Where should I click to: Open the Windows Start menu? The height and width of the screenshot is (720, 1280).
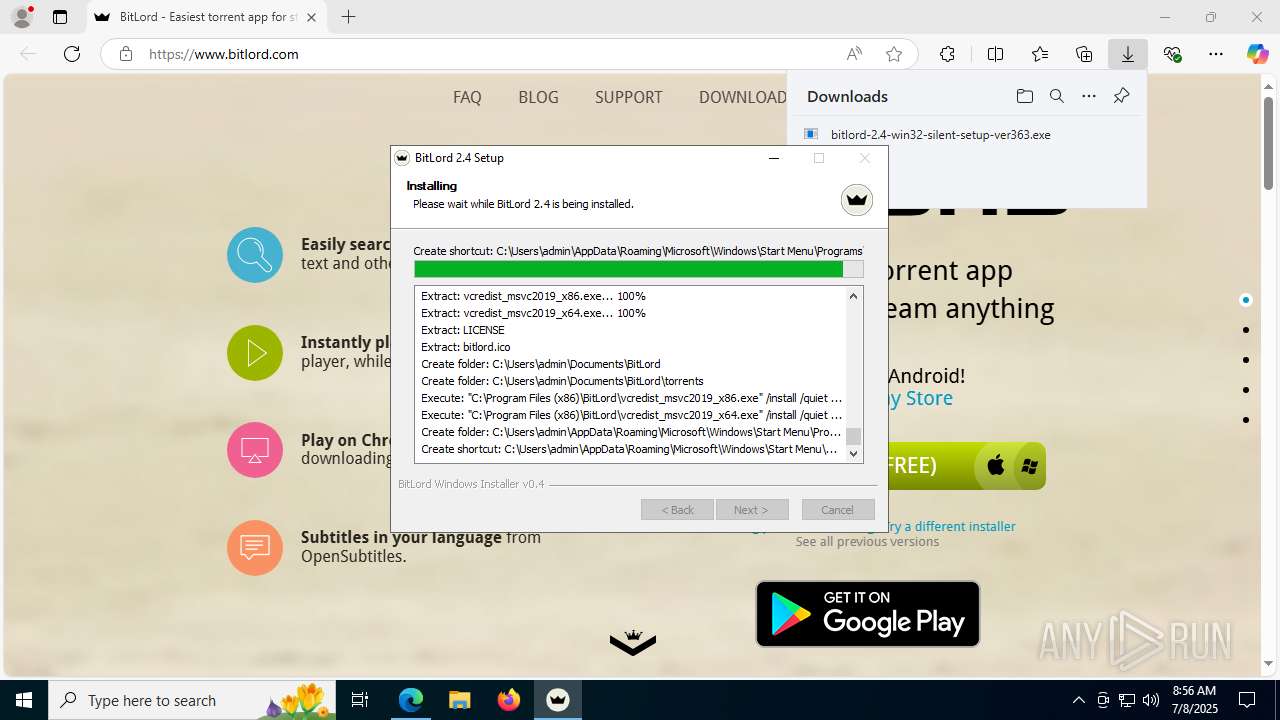pos(24,700)
